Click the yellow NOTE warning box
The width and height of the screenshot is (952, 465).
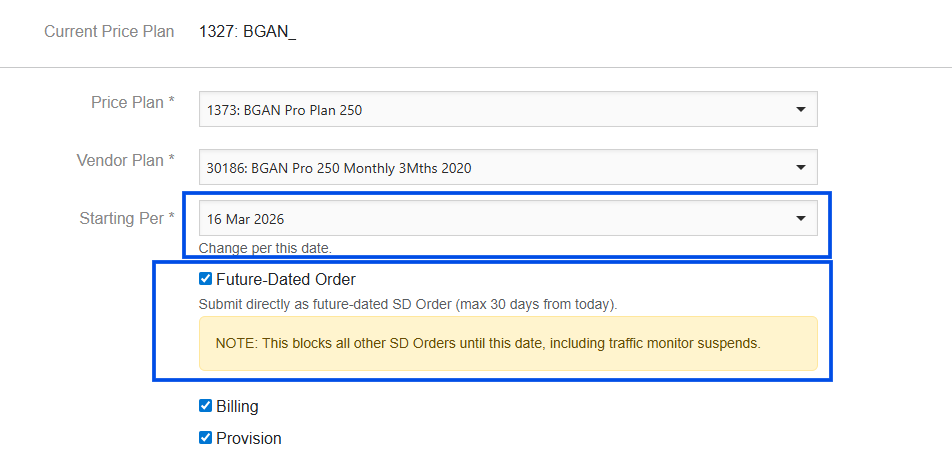tap(508, 344)
